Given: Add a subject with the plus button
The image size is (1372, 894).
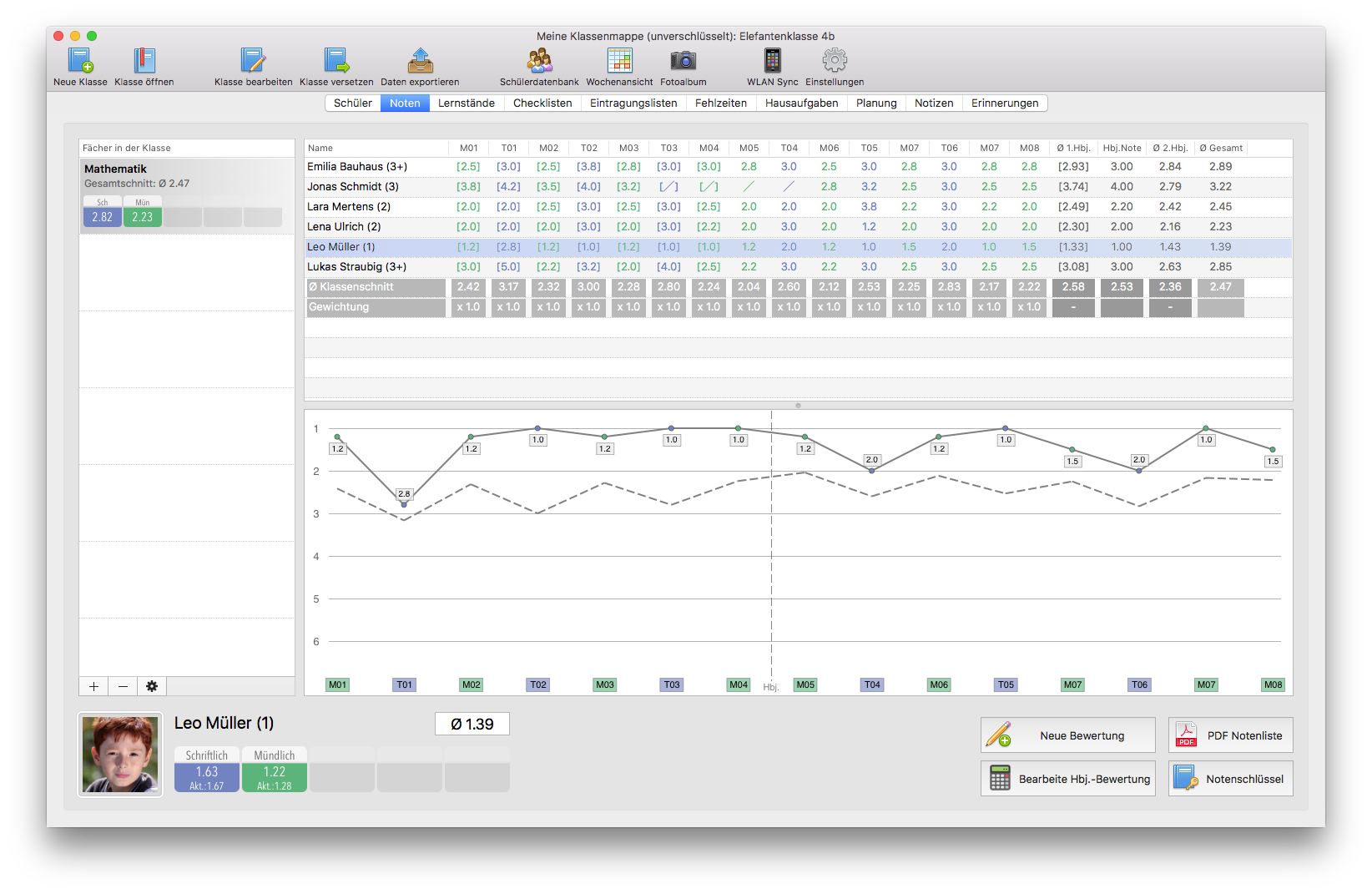Looking at the screenshot, I should pyautogui.click(x=94, y=686).
